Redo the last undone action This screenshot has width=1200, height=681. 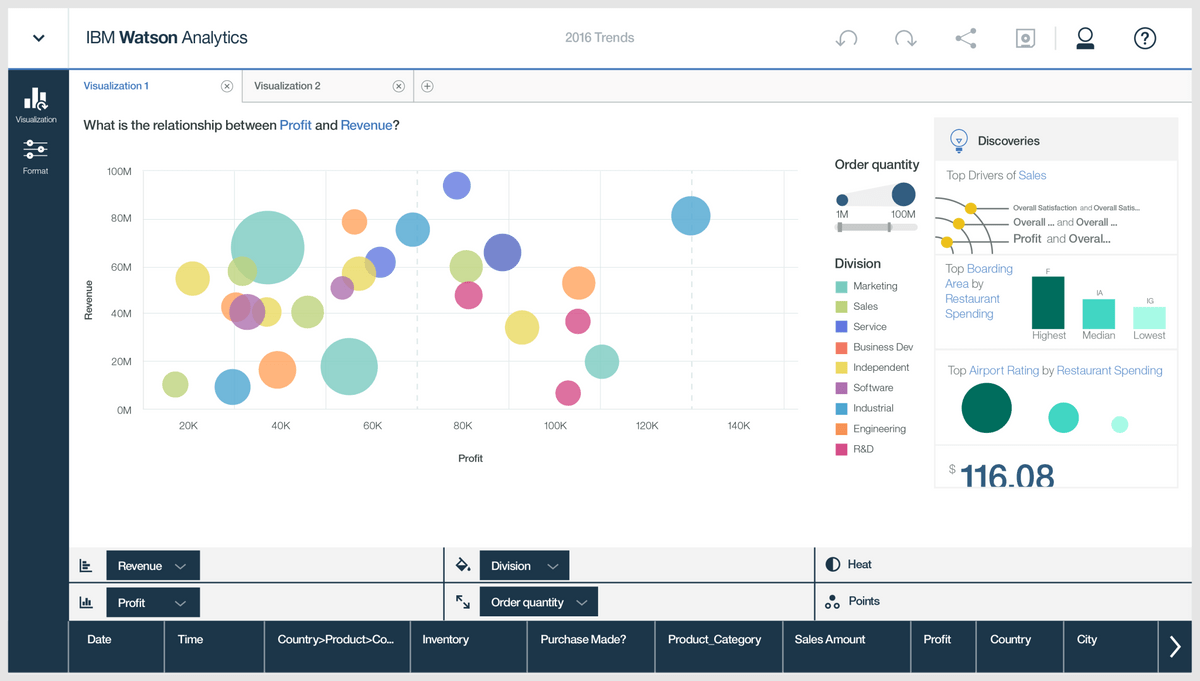tap(905, 38)
